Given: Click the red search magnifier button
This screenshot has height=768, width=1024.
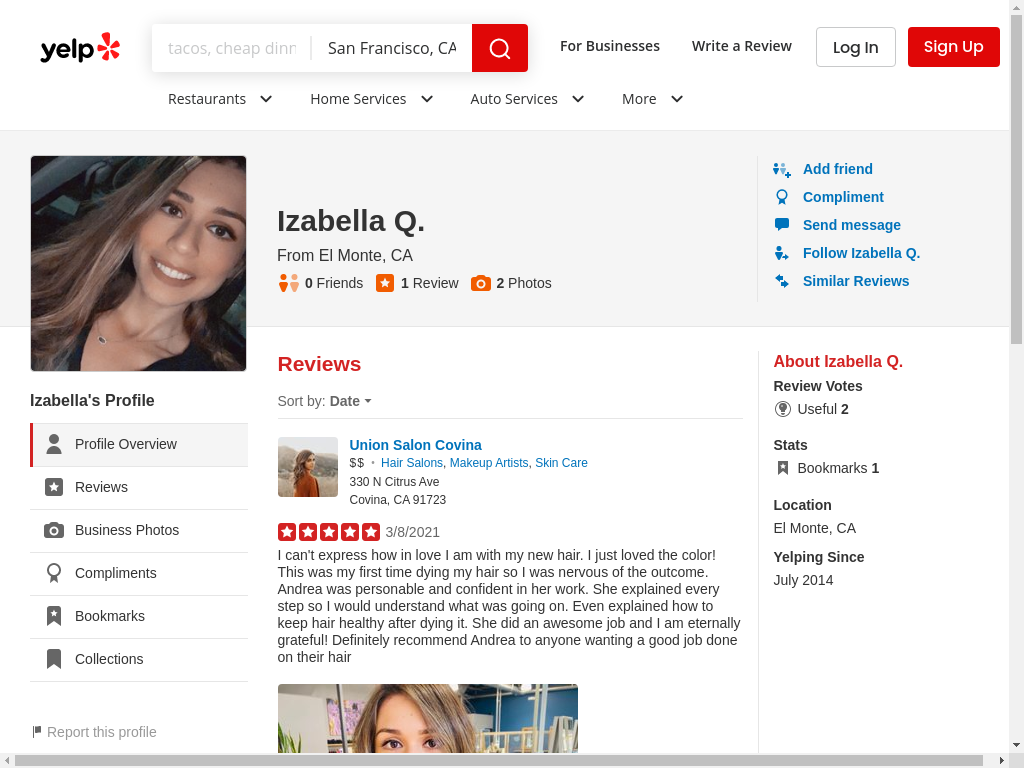Looking at the screenshot, I should point(499,48).
